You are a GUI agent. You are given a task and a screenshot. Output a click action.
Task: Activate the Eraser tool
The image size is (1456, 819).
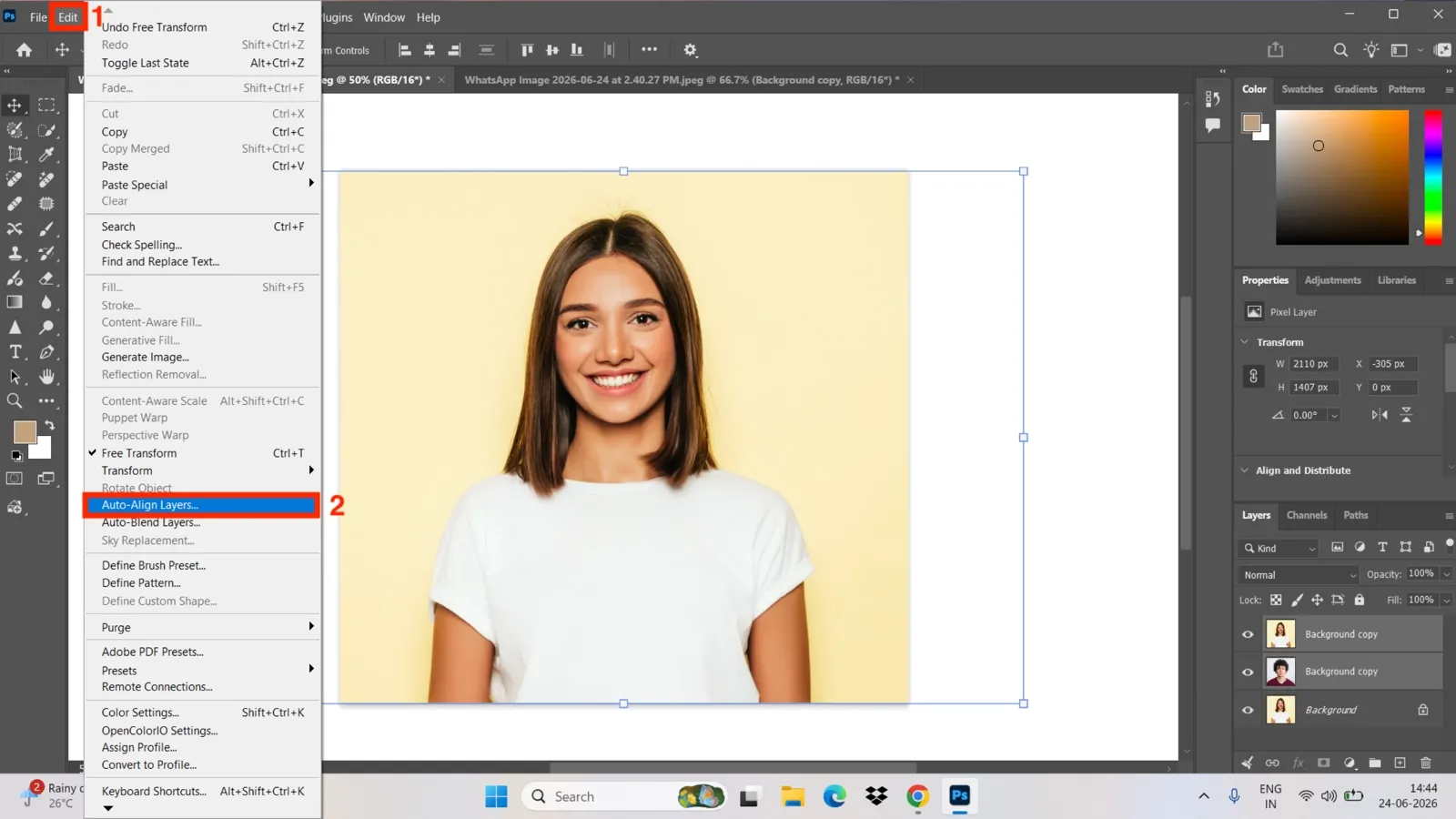point(46,278)
